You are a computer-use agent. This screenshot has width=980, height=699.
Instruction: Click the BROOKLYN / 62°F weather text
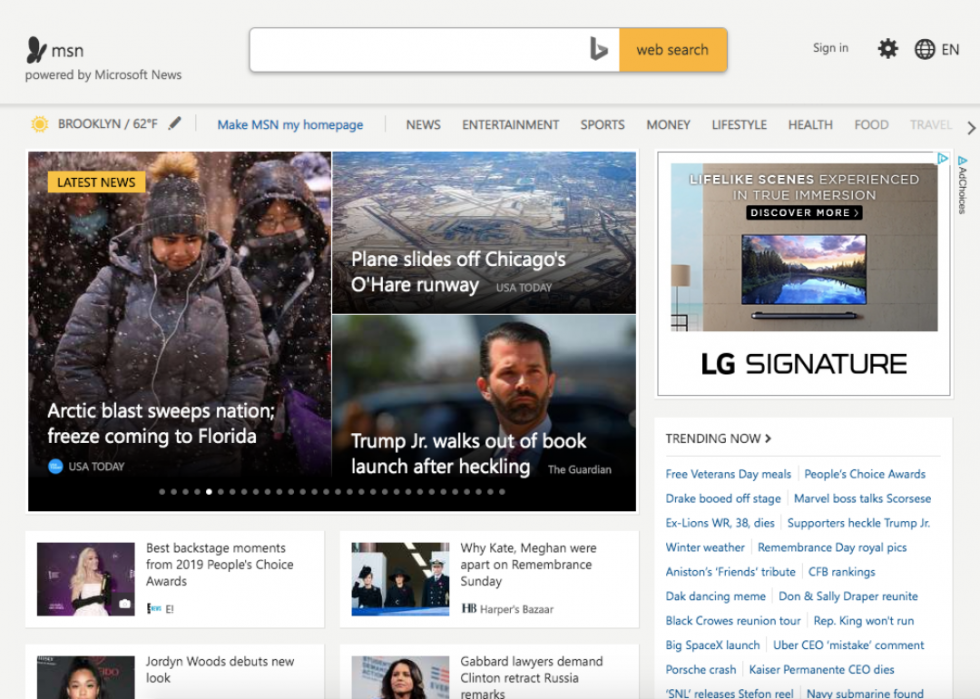[x=108, y=124]
